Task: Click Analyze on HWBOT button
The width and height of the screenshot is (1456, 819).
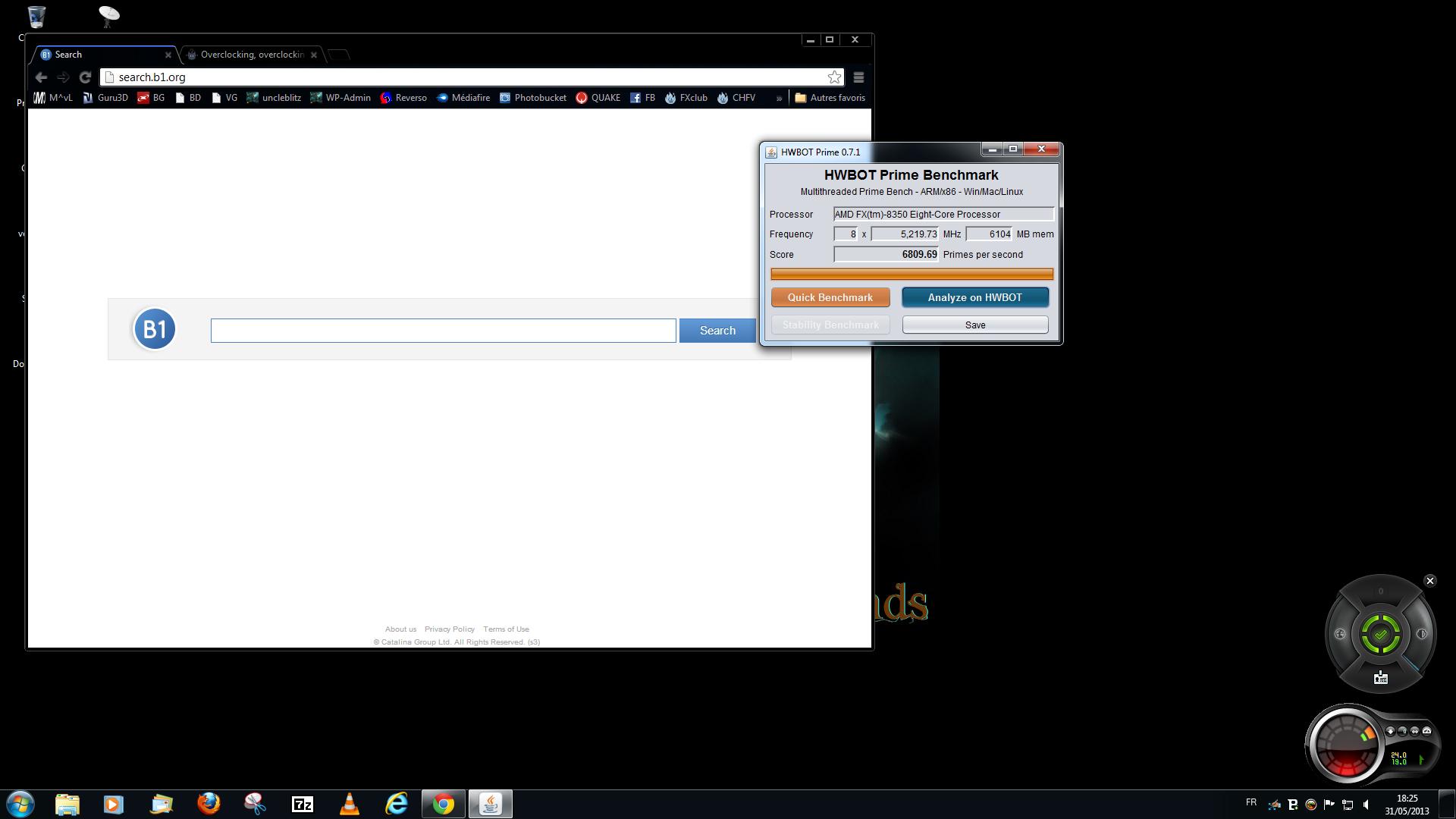Action: [x=975, y=297]
